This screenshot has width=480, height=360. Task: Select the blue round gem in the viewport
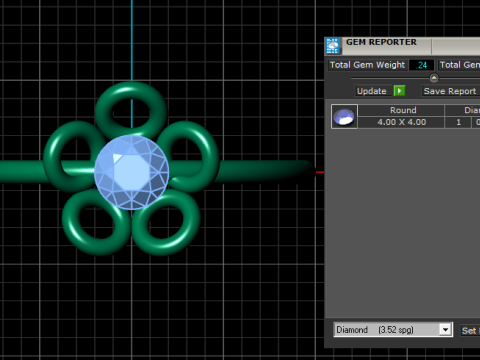point(132,172)
